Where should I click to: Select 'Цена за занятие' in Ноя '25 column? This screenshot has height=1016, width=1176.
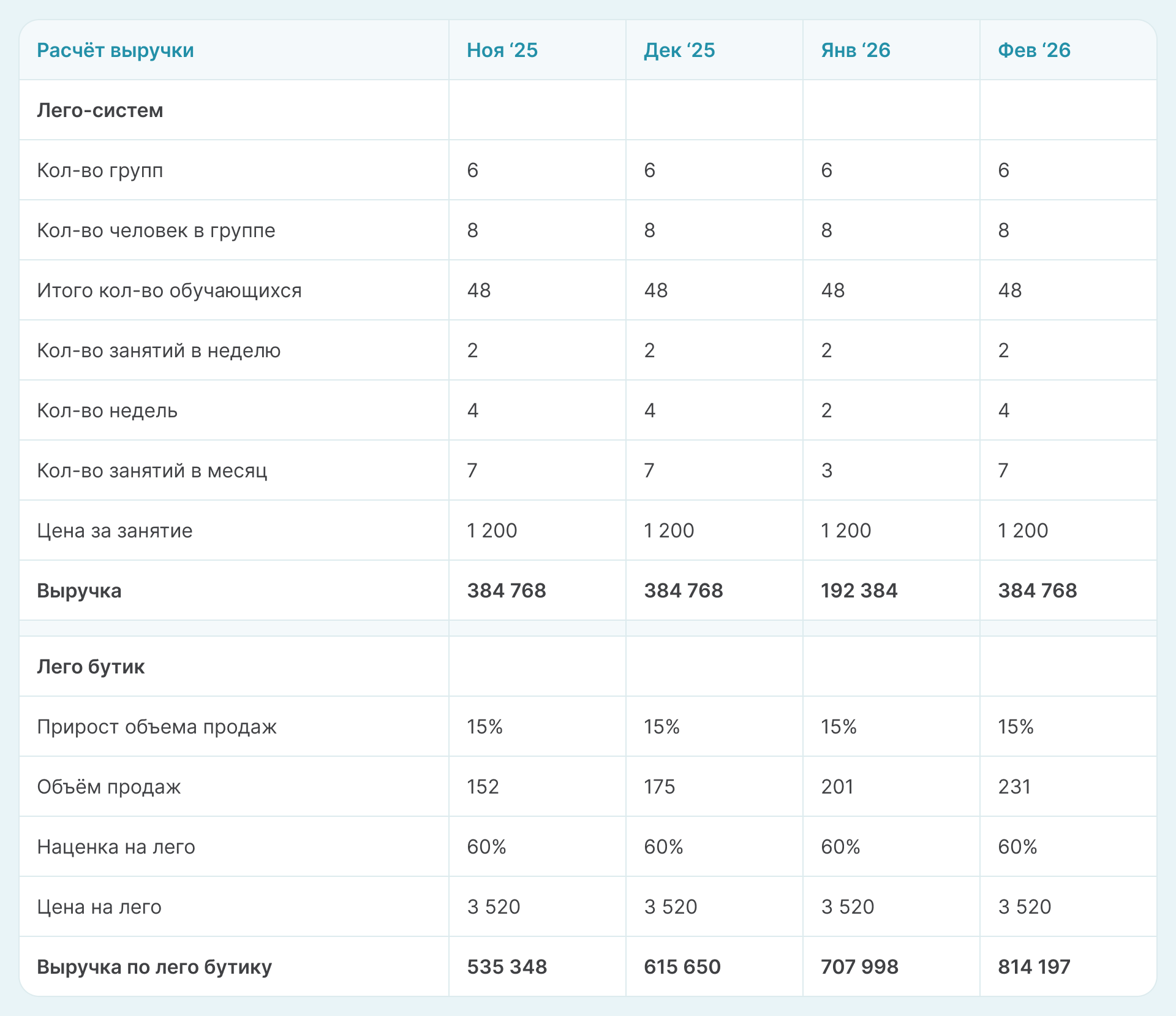click(x=492, y=531)
